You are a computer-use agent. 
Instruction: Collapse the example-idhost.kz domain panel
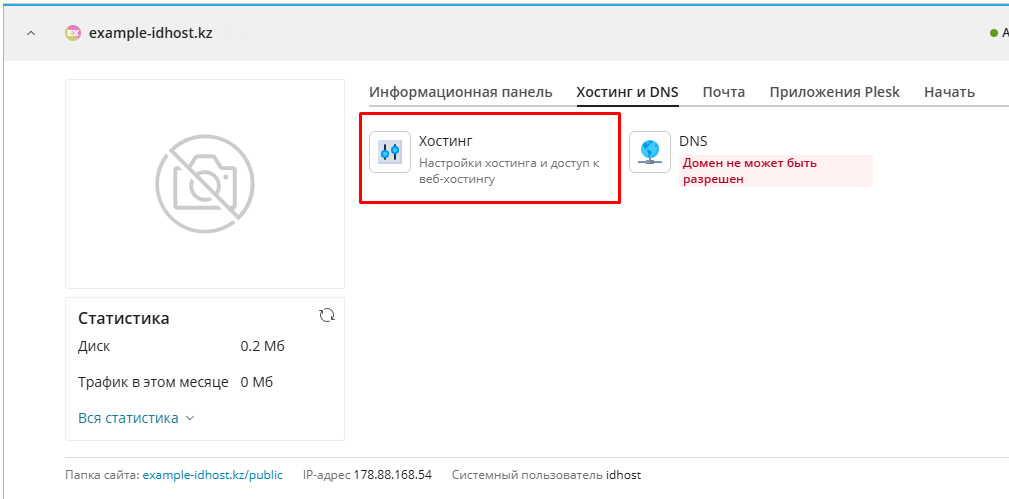click(x=30, y=33)
